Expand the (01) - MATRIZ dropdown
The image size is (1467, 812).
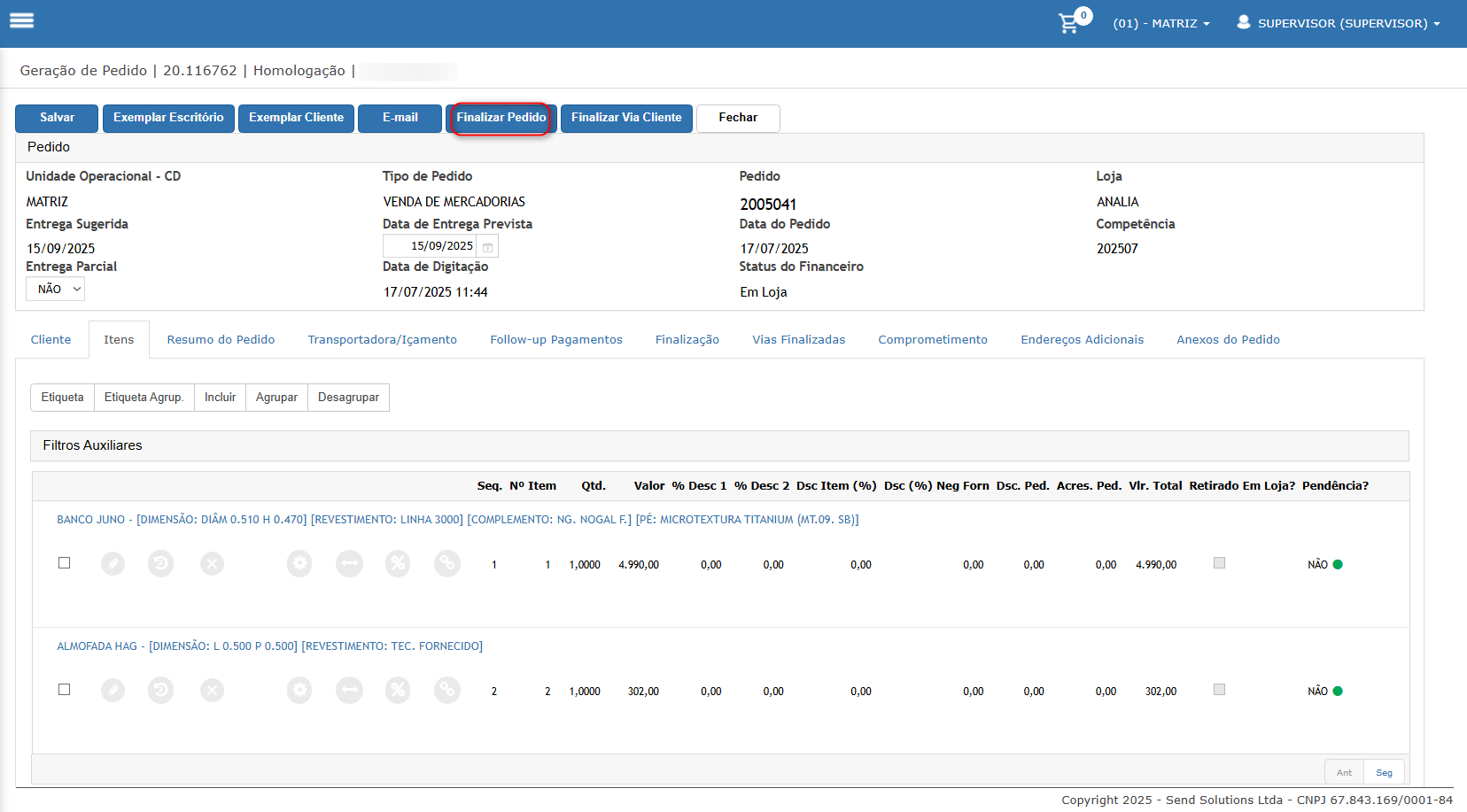[1161, 24]
